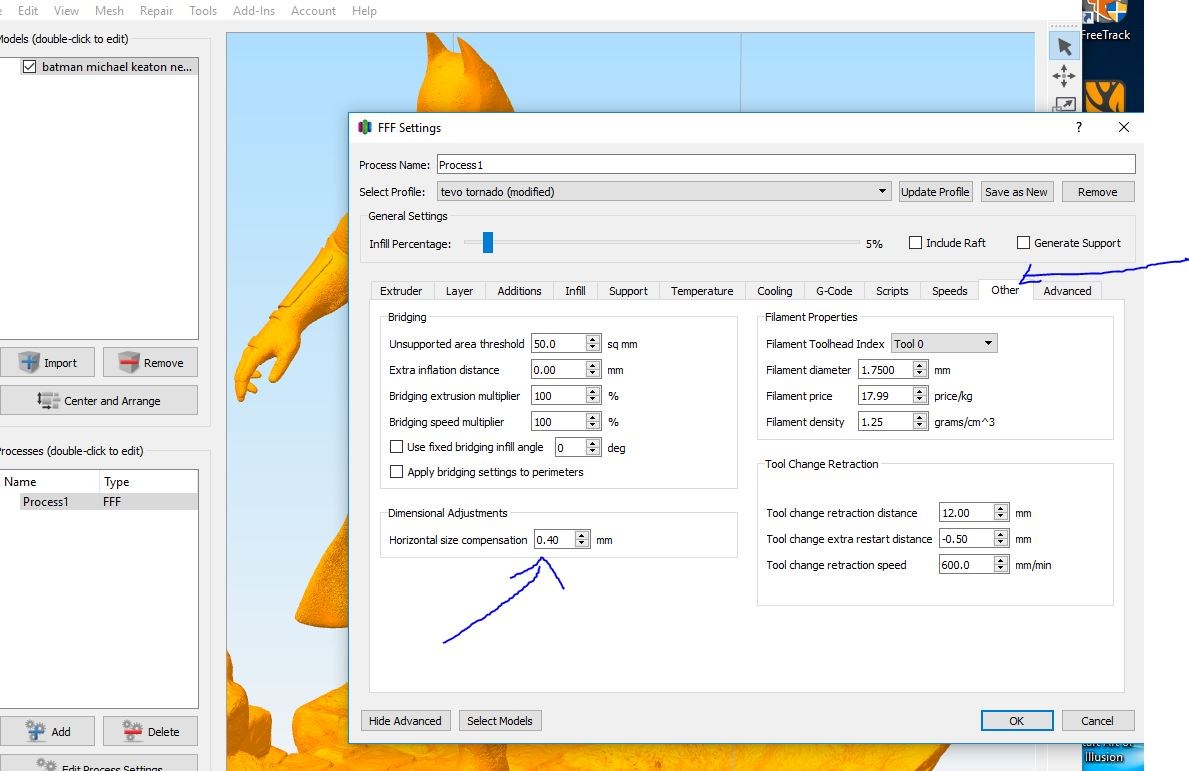The image size is (1189, 771).
Task: Open the Tools menu
Action: pyautogui.click(x=203, y=11)
